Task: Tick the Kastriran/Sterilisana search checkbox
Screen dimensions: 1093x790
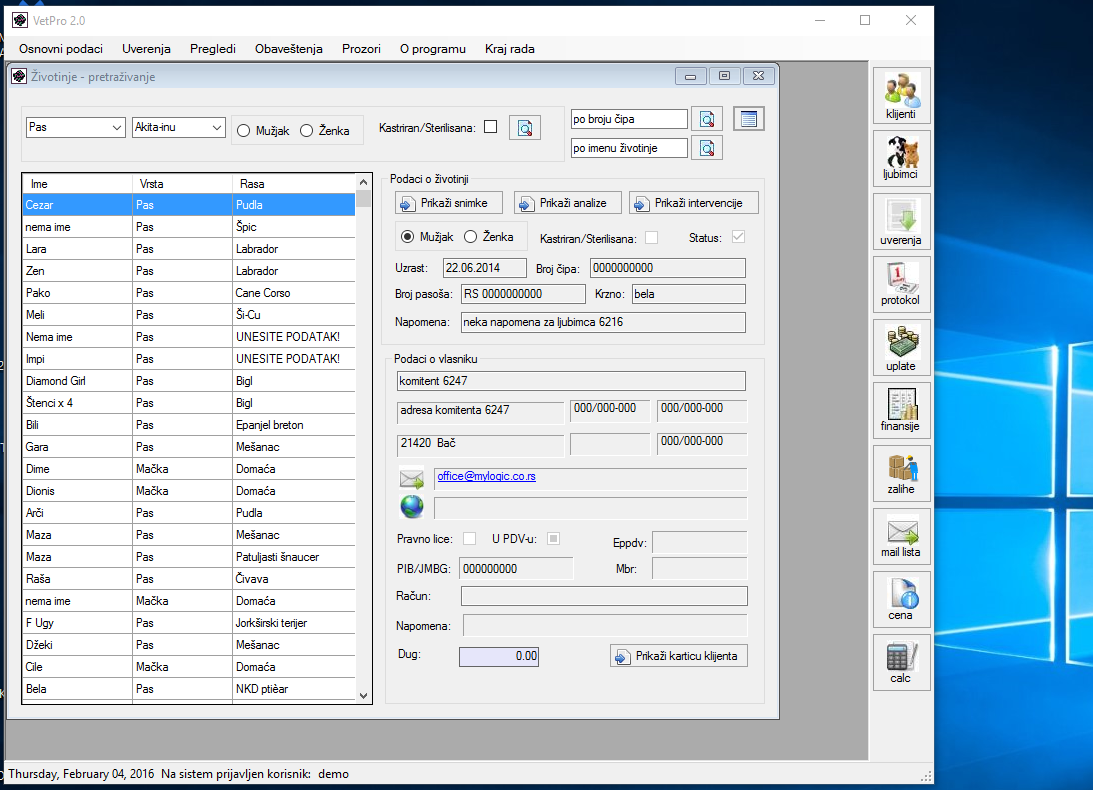Action: click(490, 127)
